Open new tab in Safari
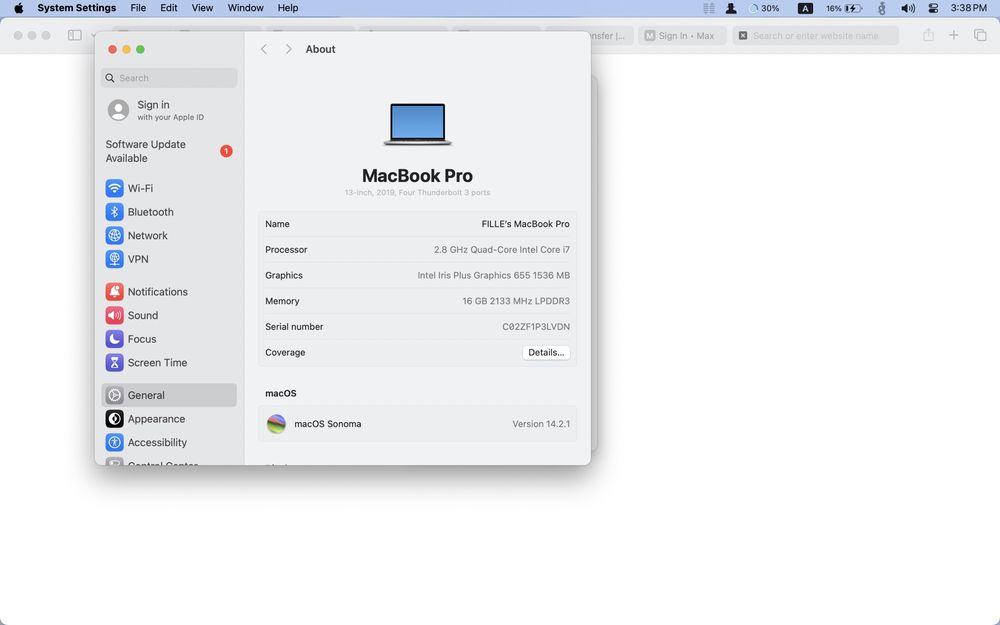The height and width of the screenshot is (625, 1000). coord(953,36)
